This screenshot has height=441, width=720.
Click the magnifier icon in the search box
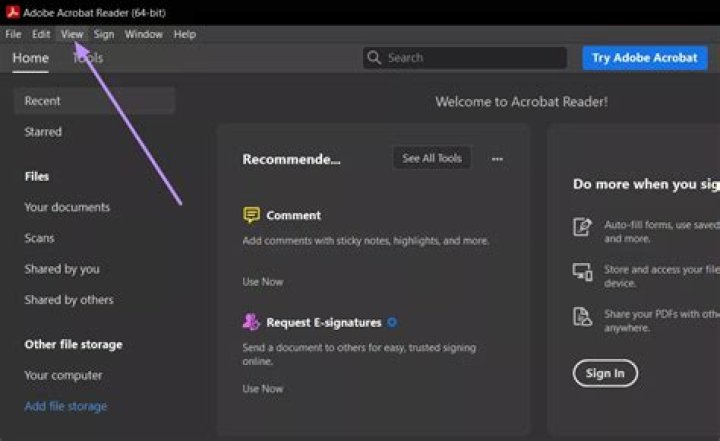[374, 57]
